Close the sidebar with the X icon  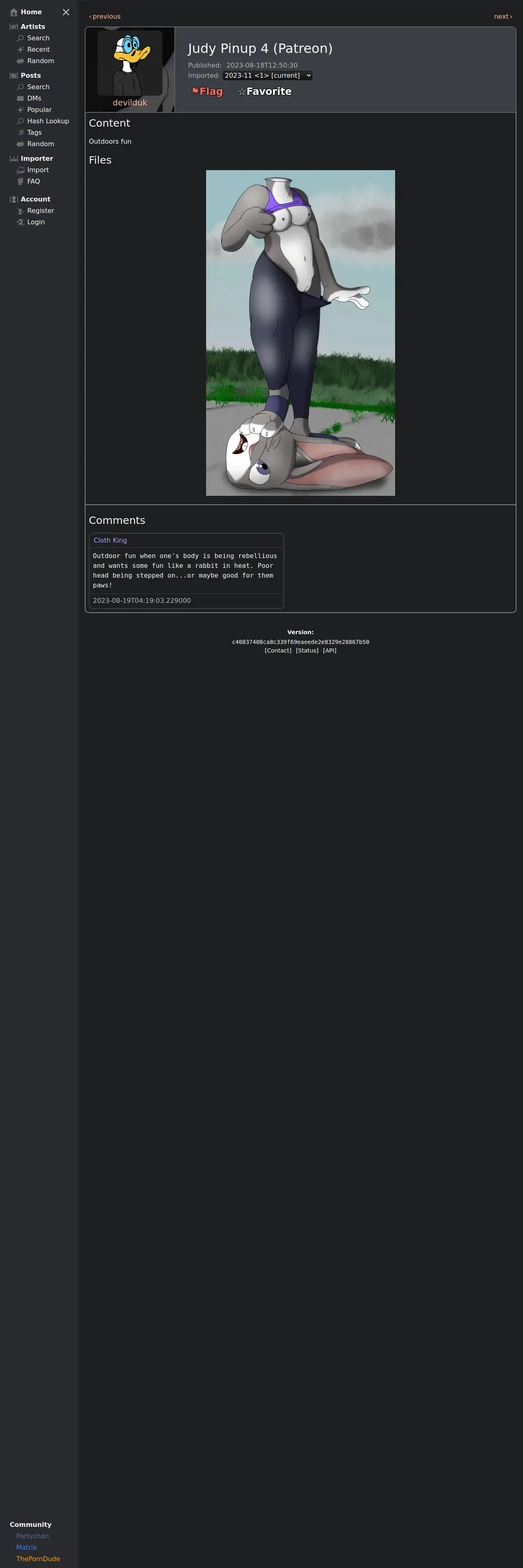pos(66,12)
